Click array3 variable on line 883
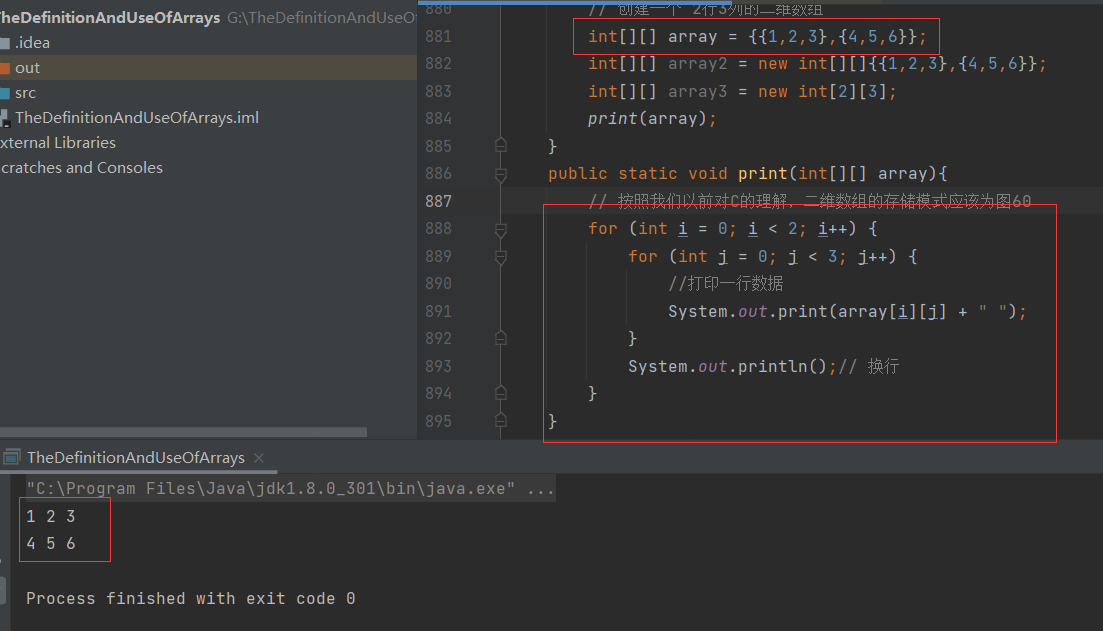The image size is (1103, 631). tap(697, 91)
